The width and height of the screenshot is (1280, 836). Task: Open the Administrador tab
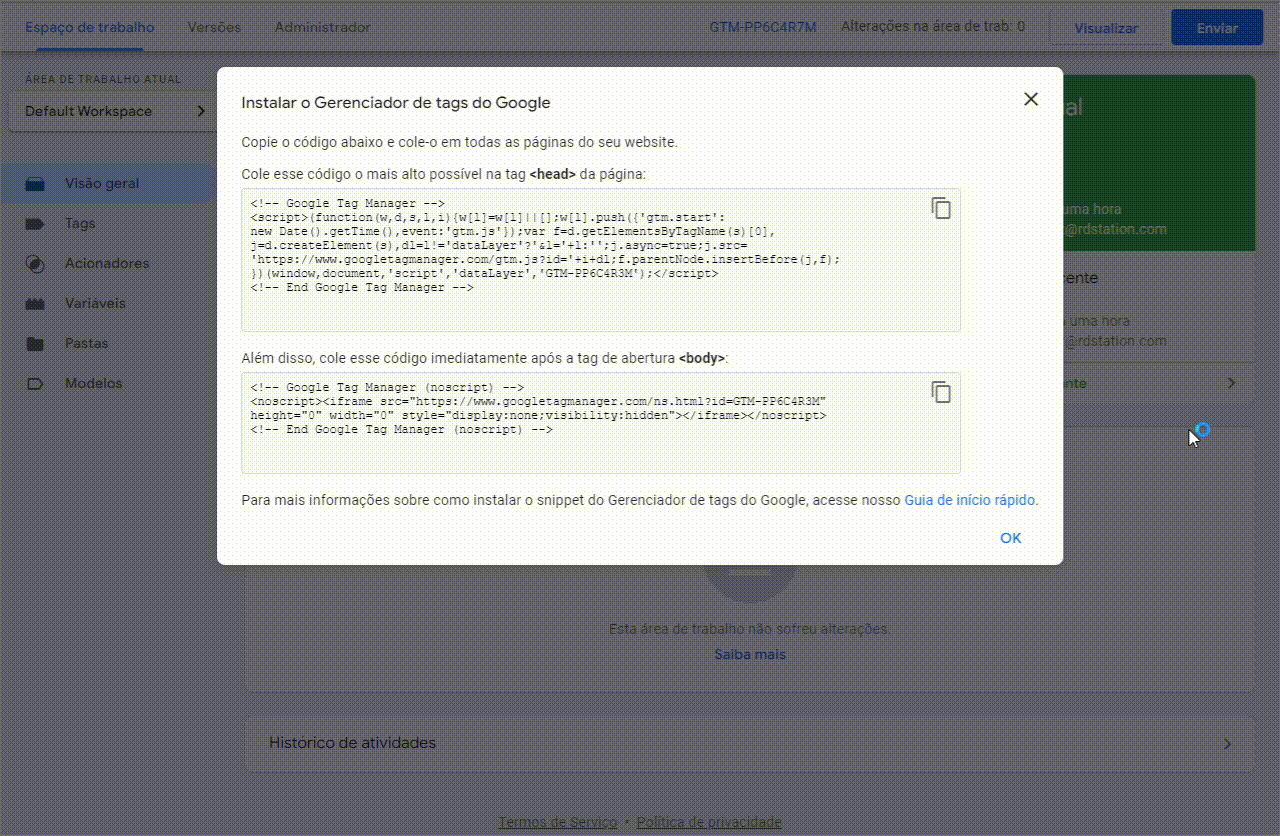[322, 27]
